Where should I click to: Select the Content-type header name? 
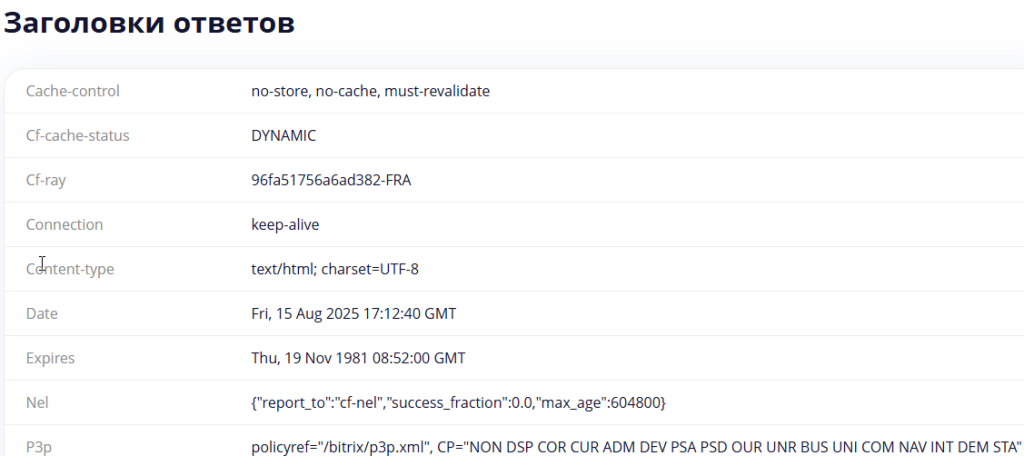point(70,269)
